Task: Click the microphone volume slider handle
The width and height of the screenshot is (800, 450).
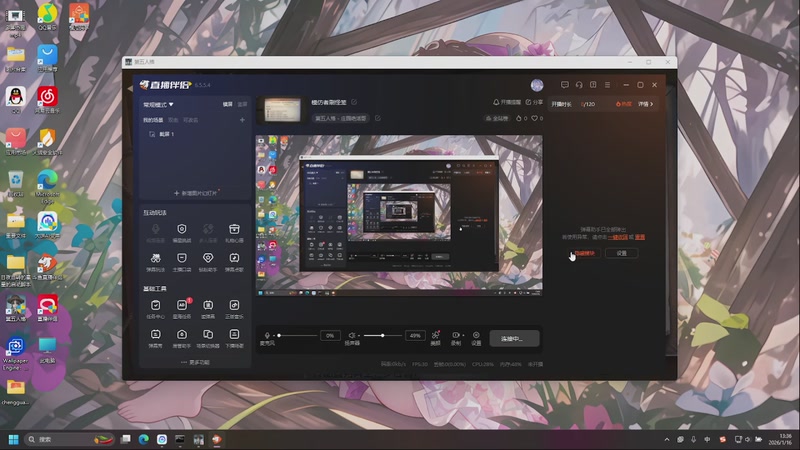Action: (279, 335)
